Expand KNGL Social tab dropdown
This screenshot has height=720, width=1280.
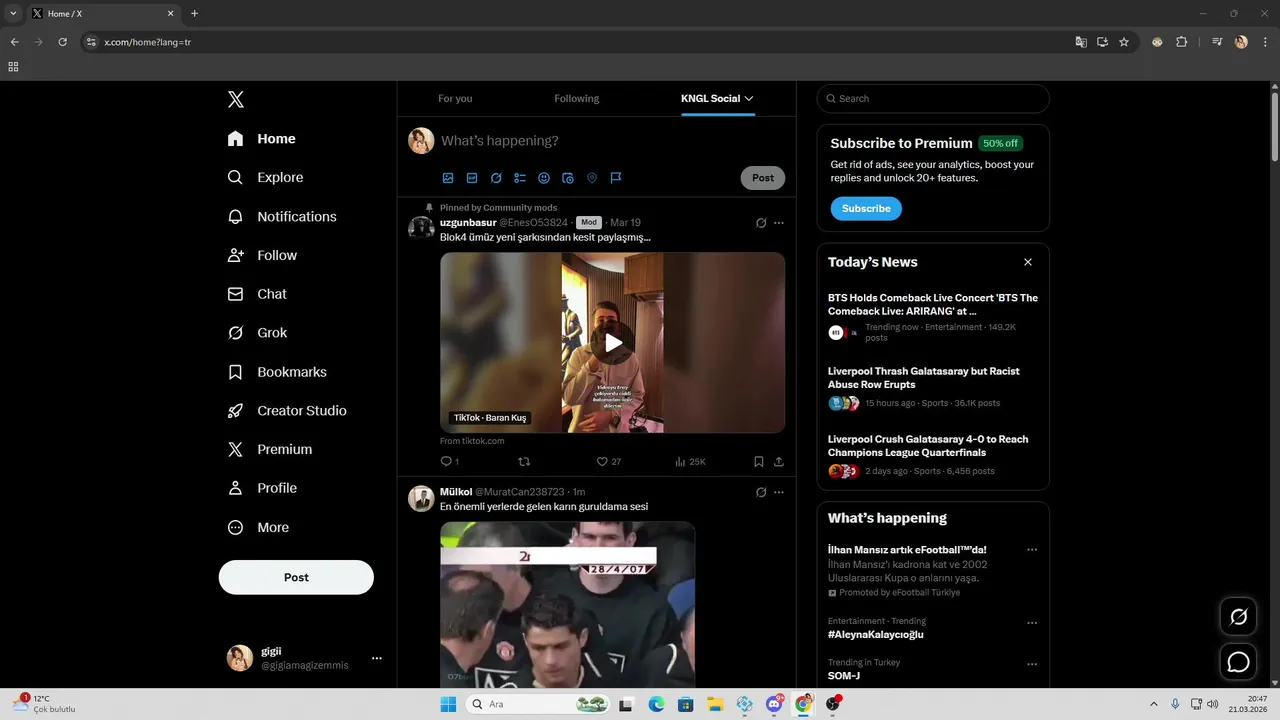pos(749,98)
